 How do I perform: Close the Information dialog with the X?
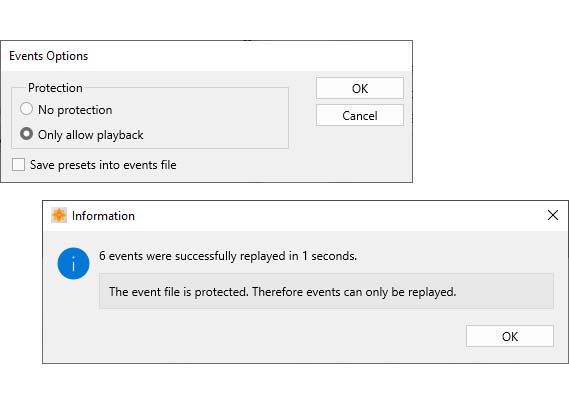(x=553, y=215)
